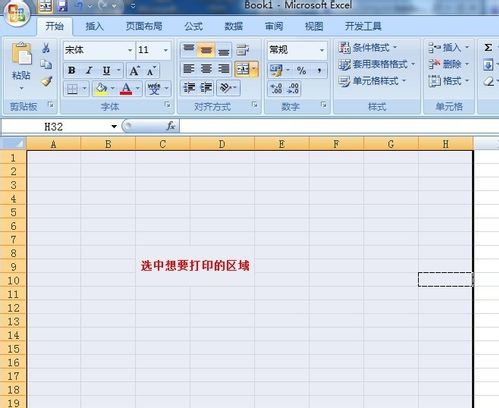Click the 粘贴 paste button
The width and height of the screenshot is (499, 408).
22,66
